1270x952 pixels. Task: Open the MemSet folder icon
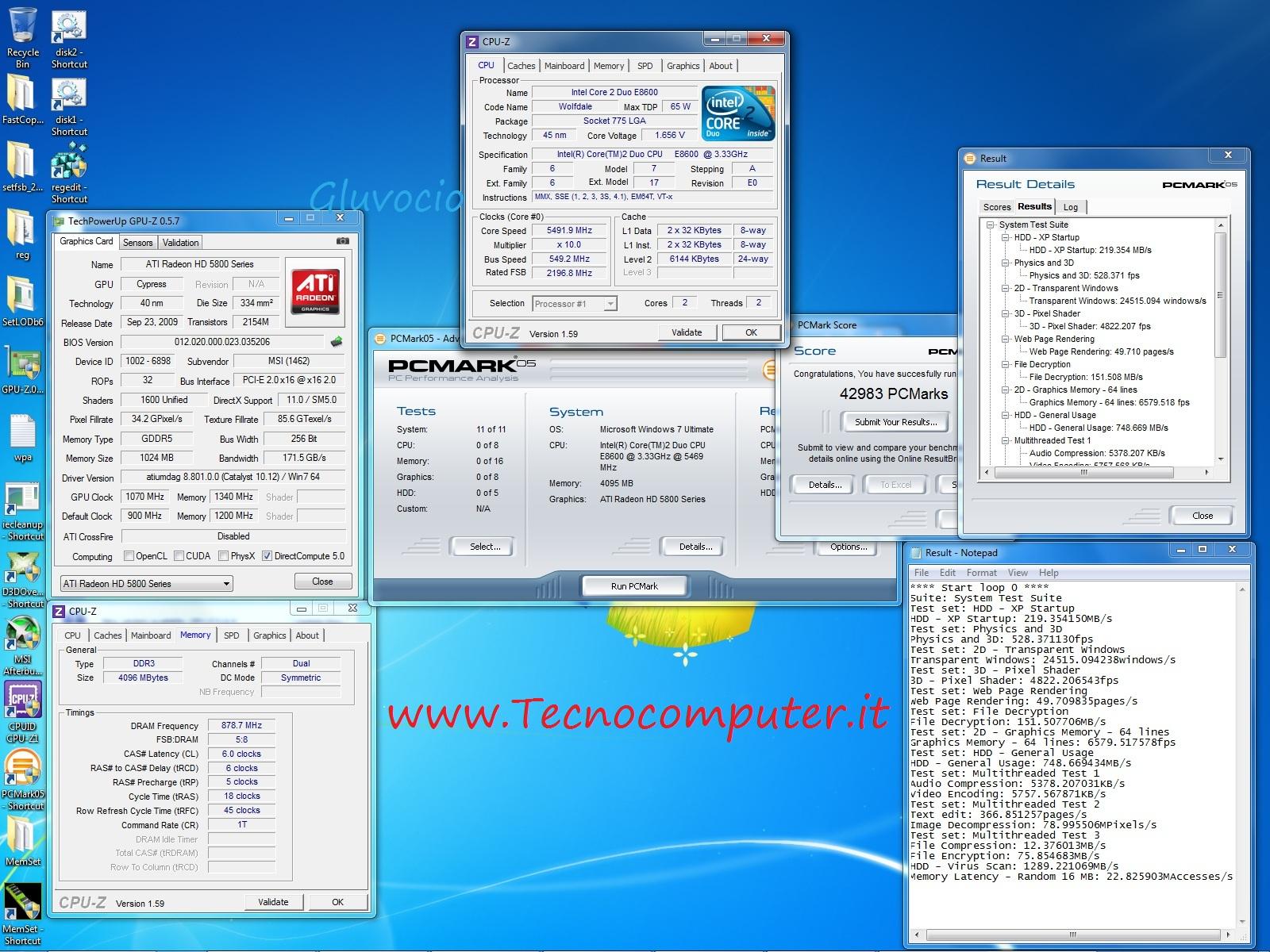pyautogui.click(x=22, y=843)
